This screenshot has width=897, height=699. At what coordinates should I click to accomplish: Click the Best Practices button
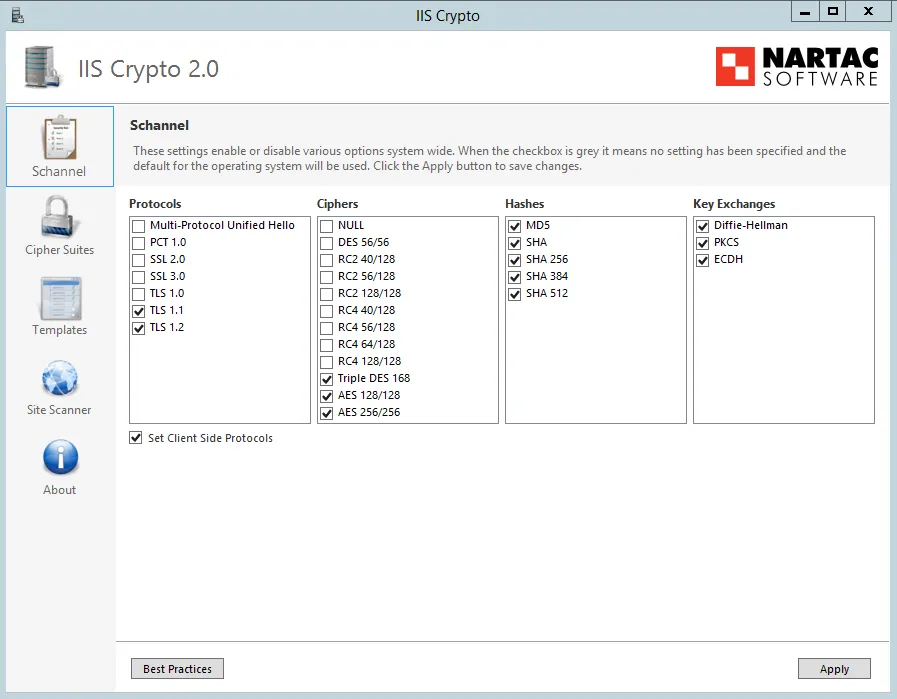(177, 668)
